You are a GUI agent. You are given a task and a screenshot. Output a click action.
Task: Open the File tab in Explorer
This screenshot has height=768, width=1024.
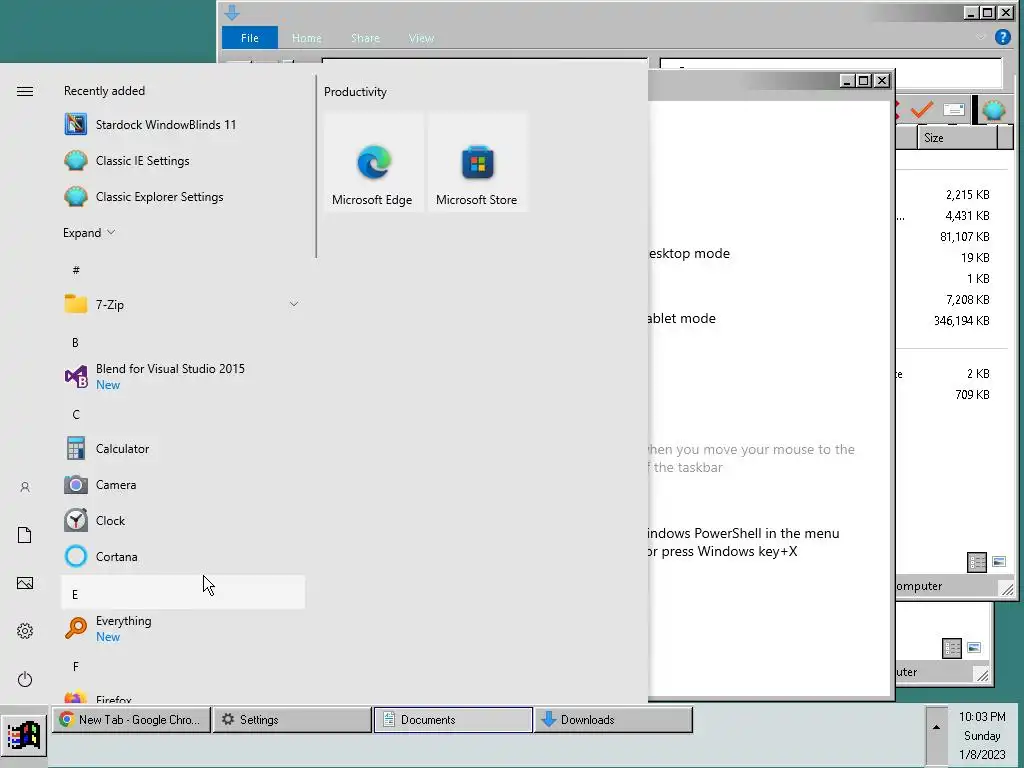pyautogui.click(x=249, y=38)
